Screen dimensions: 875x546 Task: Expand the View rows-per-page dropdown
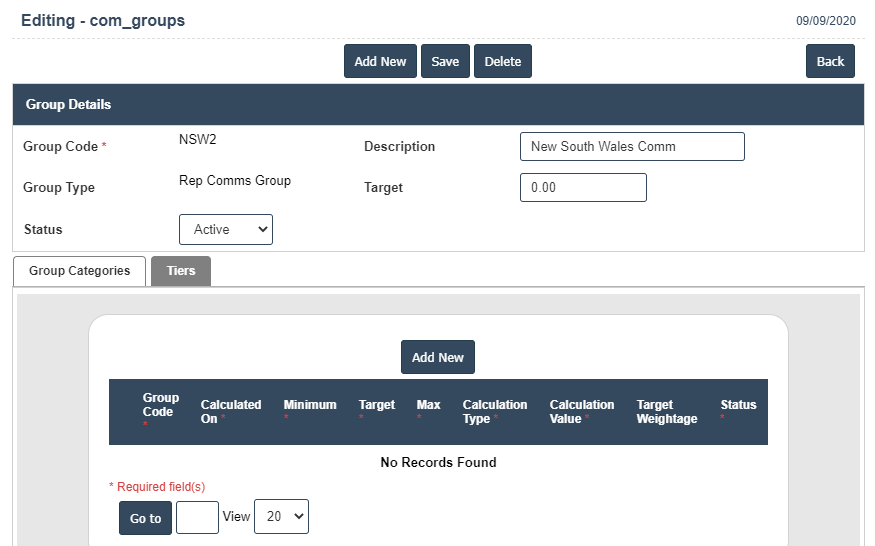tap(281, 517)
